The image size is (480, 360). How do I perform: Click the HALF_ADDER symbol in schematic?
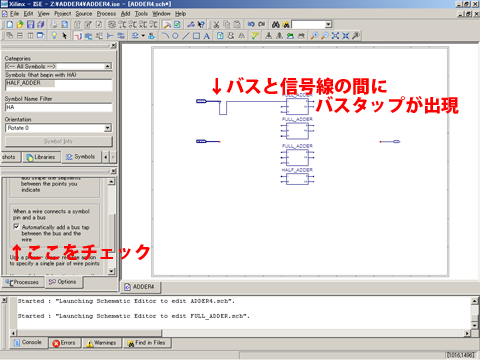(297, 179)
